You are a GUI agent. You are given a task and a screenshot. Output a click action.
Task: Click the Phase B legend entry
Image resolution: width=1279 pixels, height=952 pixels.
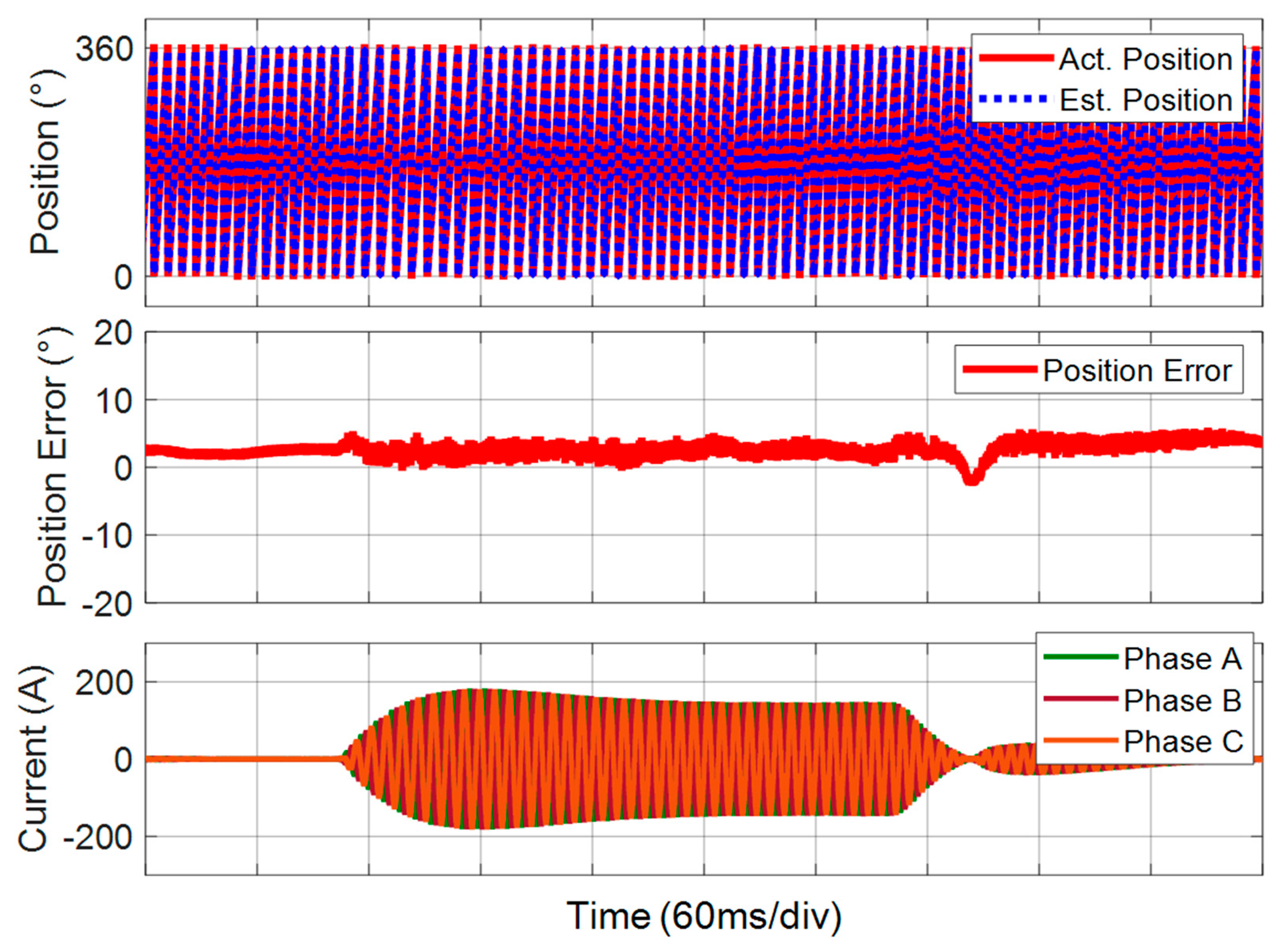[1182, 701]
